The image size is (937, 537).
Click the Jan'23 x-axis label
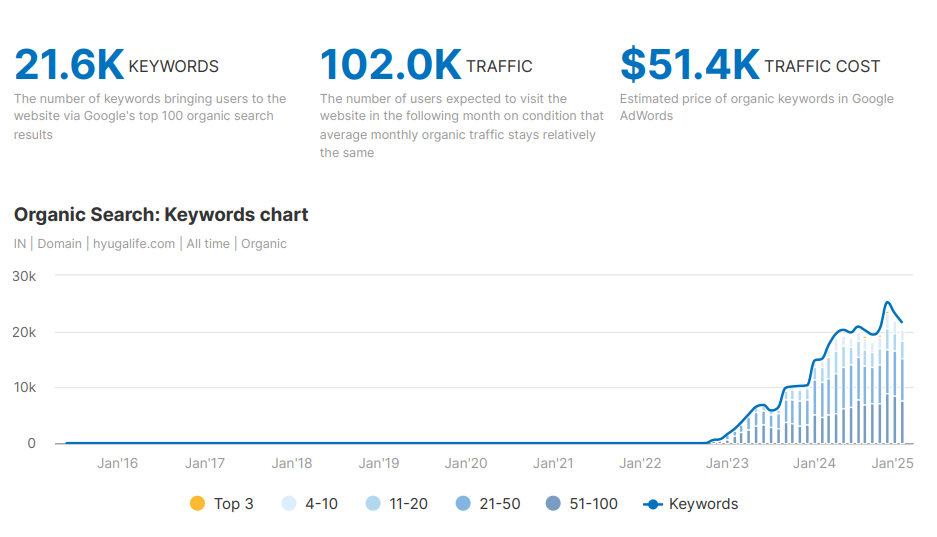(727, 463)
